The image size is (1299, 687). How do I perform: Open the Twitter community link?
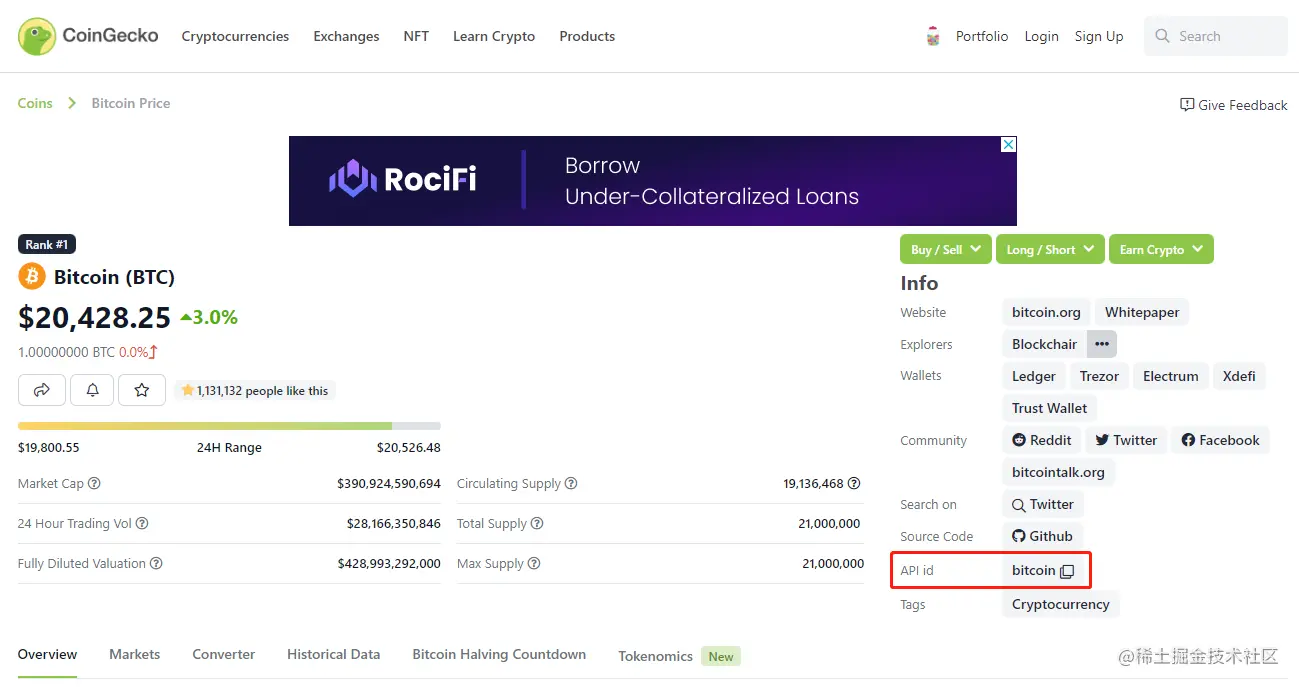pyautogui.click(x=1126, y=440)
